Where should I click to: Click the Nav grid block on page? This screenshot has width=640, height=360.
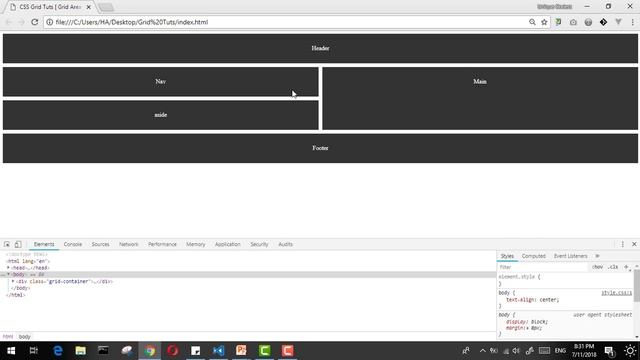160,82
